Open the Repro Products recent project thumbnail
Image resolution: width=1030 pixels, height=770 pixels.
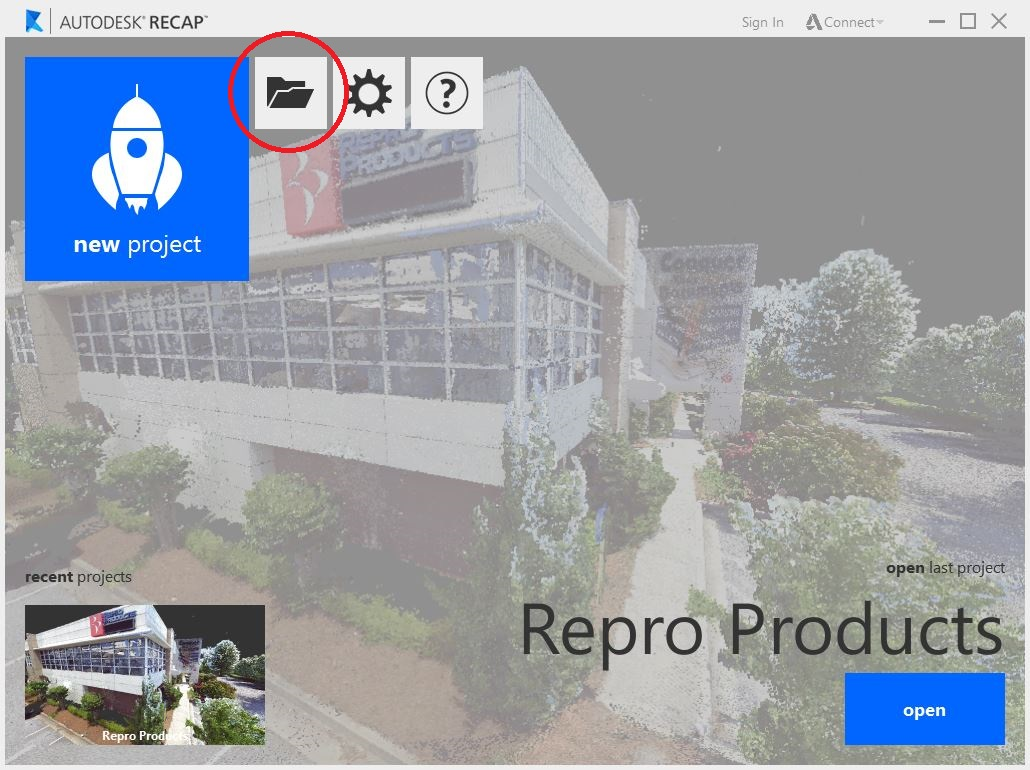pyautogui.click(x=145, y=675)
